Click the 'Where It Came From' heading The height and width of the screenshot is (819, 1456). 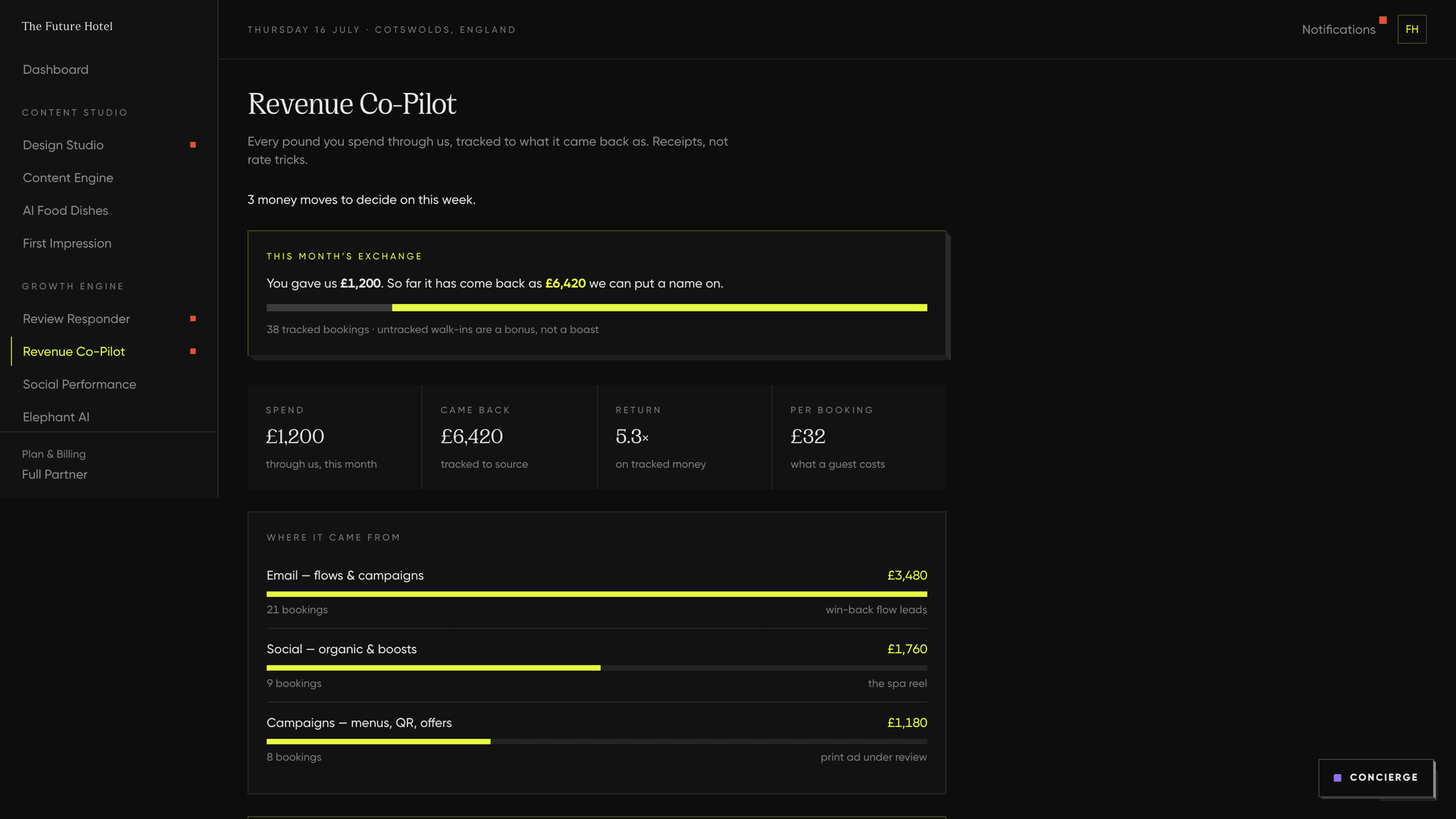pyautogui.click(x=333, y=538)
